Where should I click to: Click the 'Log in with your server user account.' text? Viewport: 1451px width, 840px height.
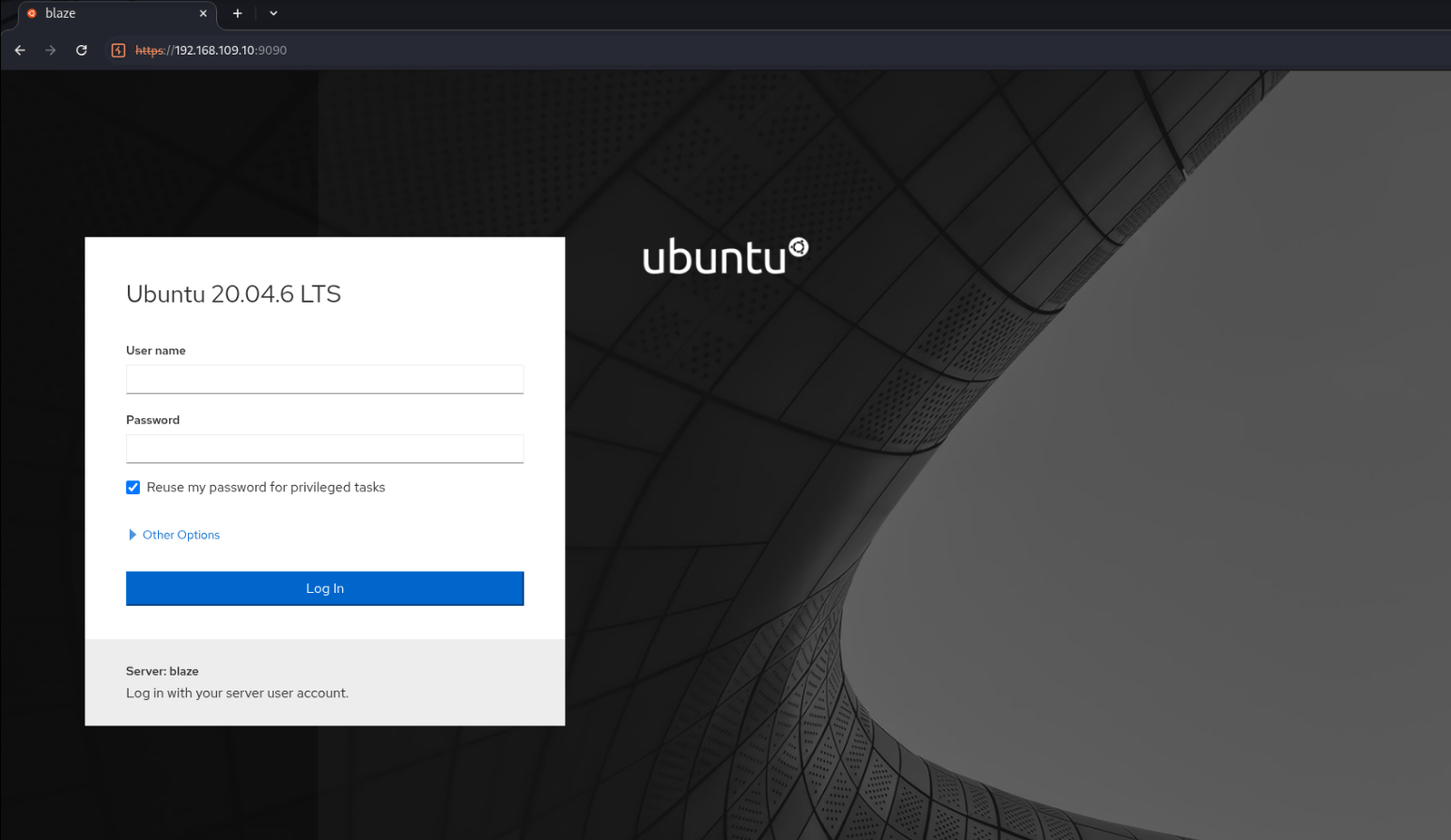point(238,693)
